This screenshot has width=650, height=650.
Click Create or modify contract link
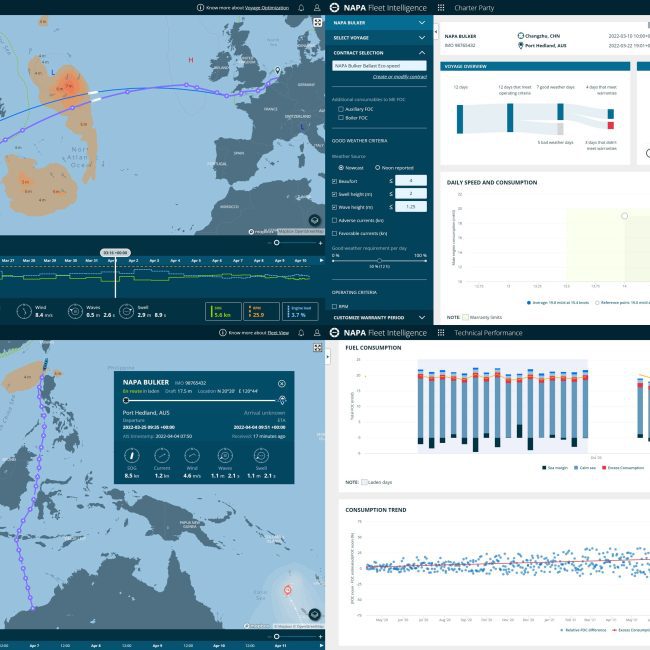coord(400,77)
